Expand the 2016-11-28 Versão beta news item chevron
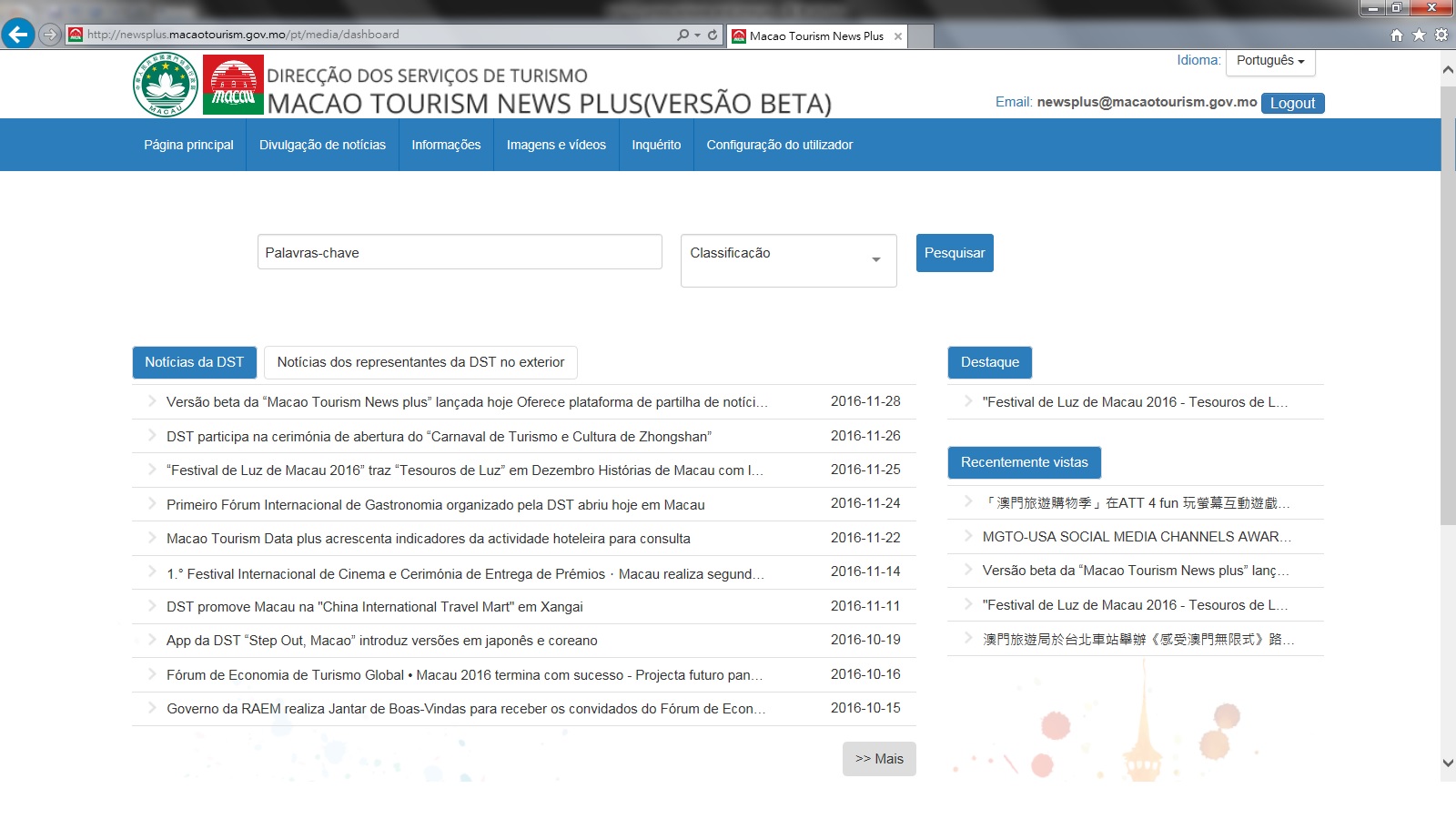Image resolution: width=1456 pixels, height=819 pixels. pos(152,401)
